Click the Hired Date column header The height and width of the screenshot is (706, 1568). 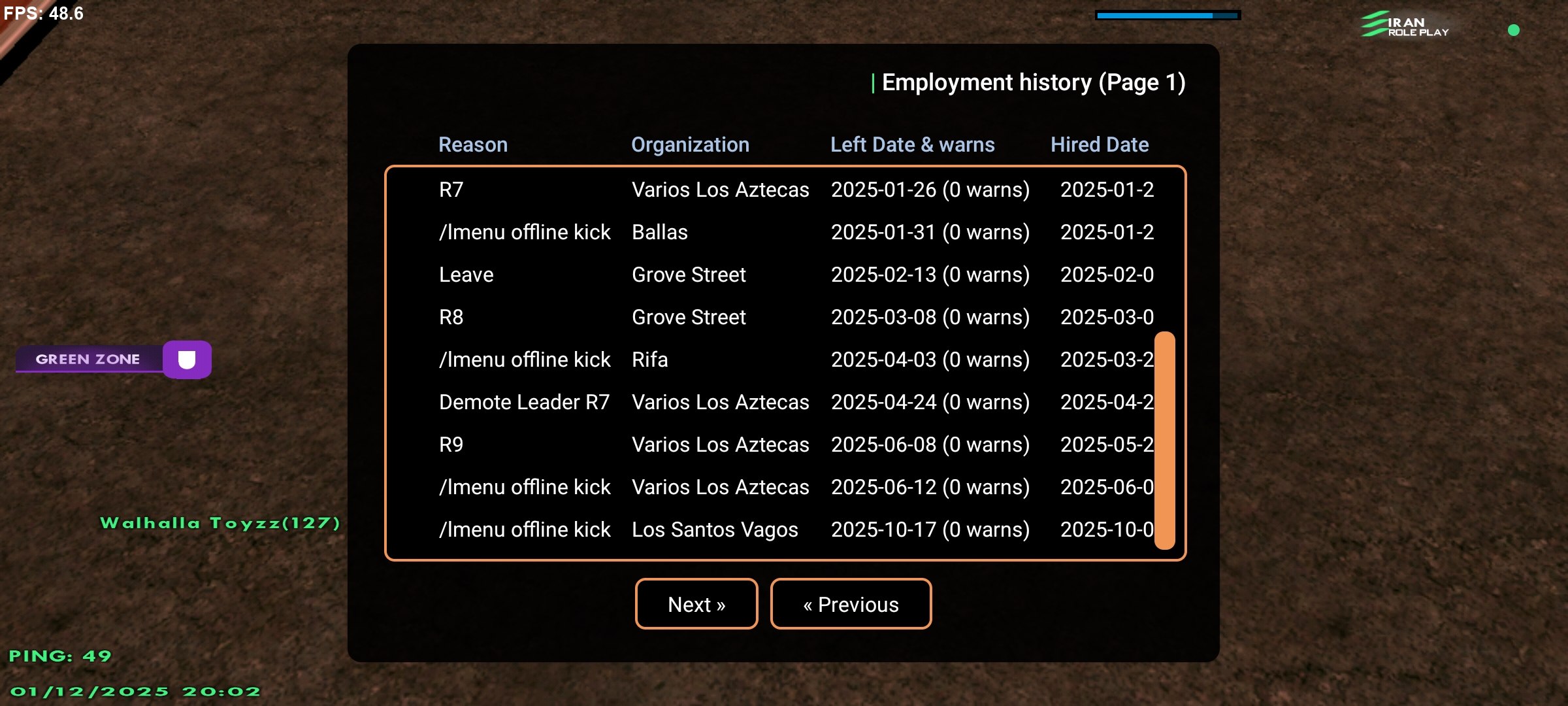(x=1100, y=144)
